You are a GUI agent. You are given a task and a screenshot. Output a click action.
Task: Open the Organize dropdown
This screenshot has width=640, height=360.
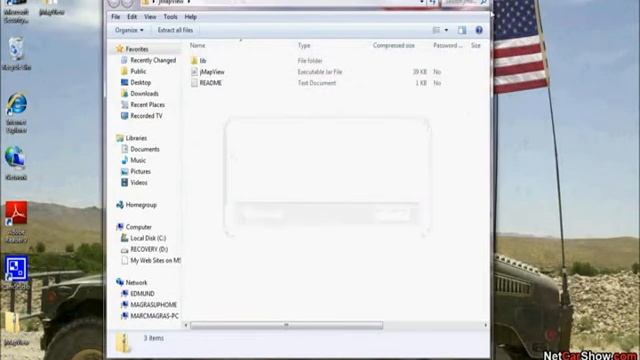[129, 30]
